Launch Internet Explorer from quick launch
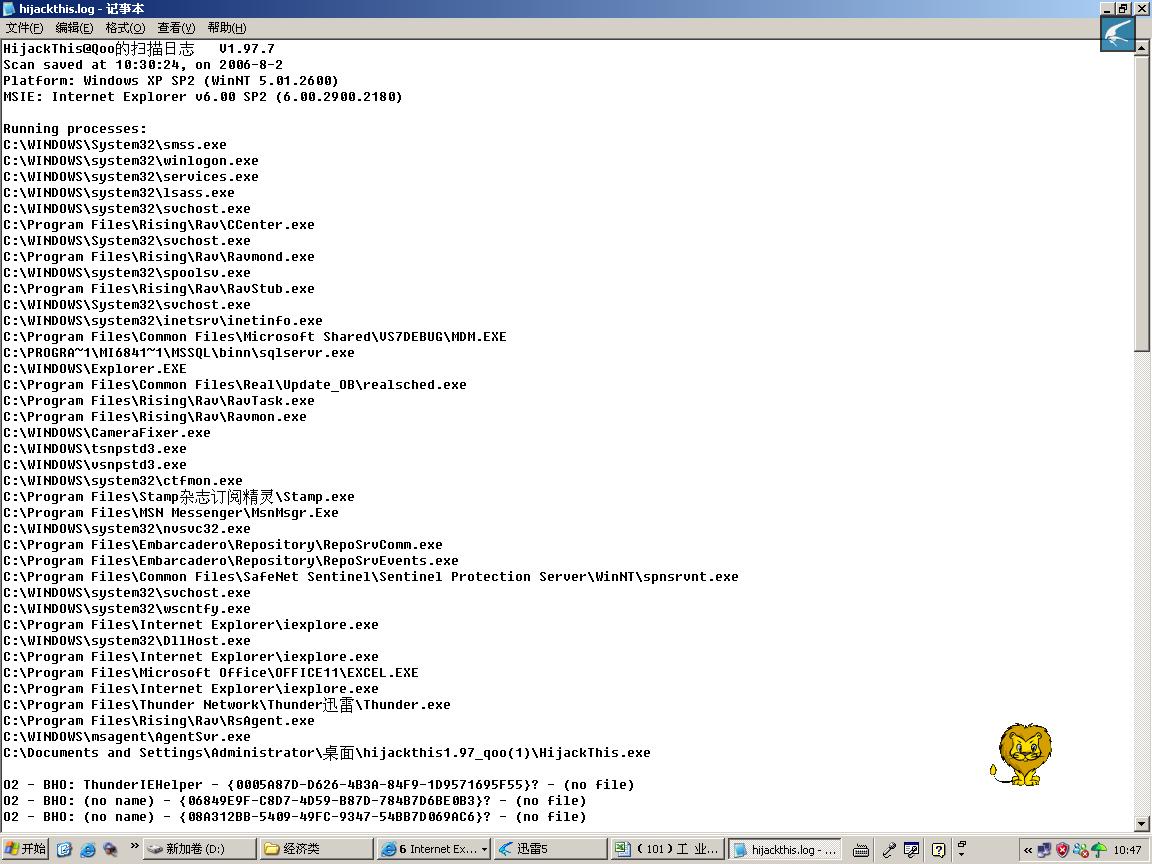The height and width of the screenshot is (864, 1152). pos(88,849)
